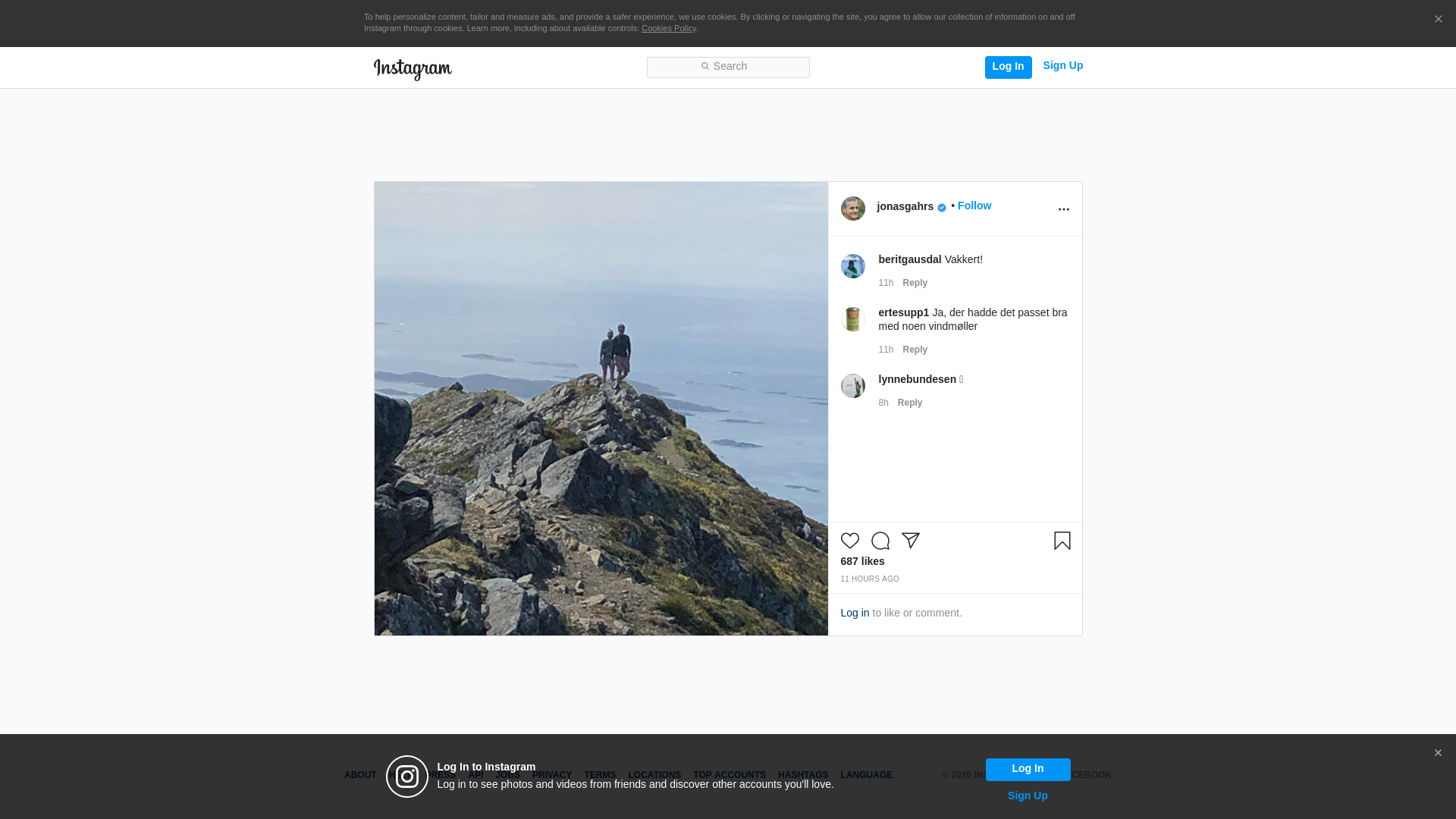Click the 11 HOURS AGO timestamp
Image resolution: width=1456 pixels, height=819 pixels.
pyautogui.click(x=870, y=579)
